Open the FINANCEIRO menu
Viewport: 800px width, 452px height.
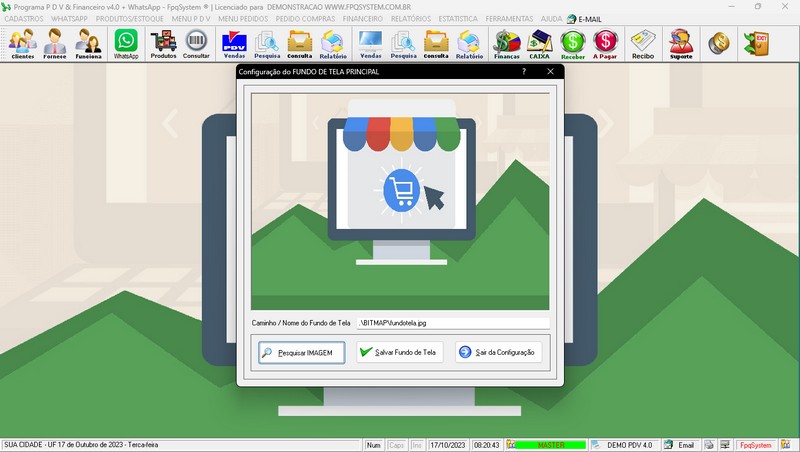tap(363, 19)
